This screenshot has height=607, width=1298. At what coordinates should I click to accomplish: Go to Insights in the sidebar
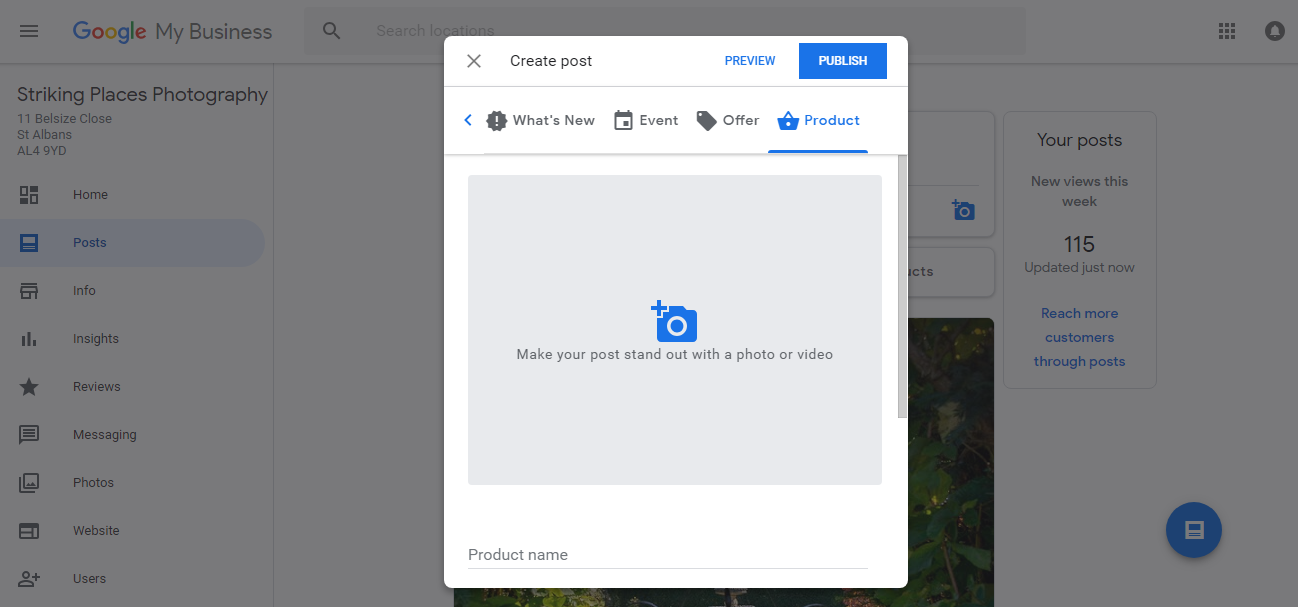[95, 339]
